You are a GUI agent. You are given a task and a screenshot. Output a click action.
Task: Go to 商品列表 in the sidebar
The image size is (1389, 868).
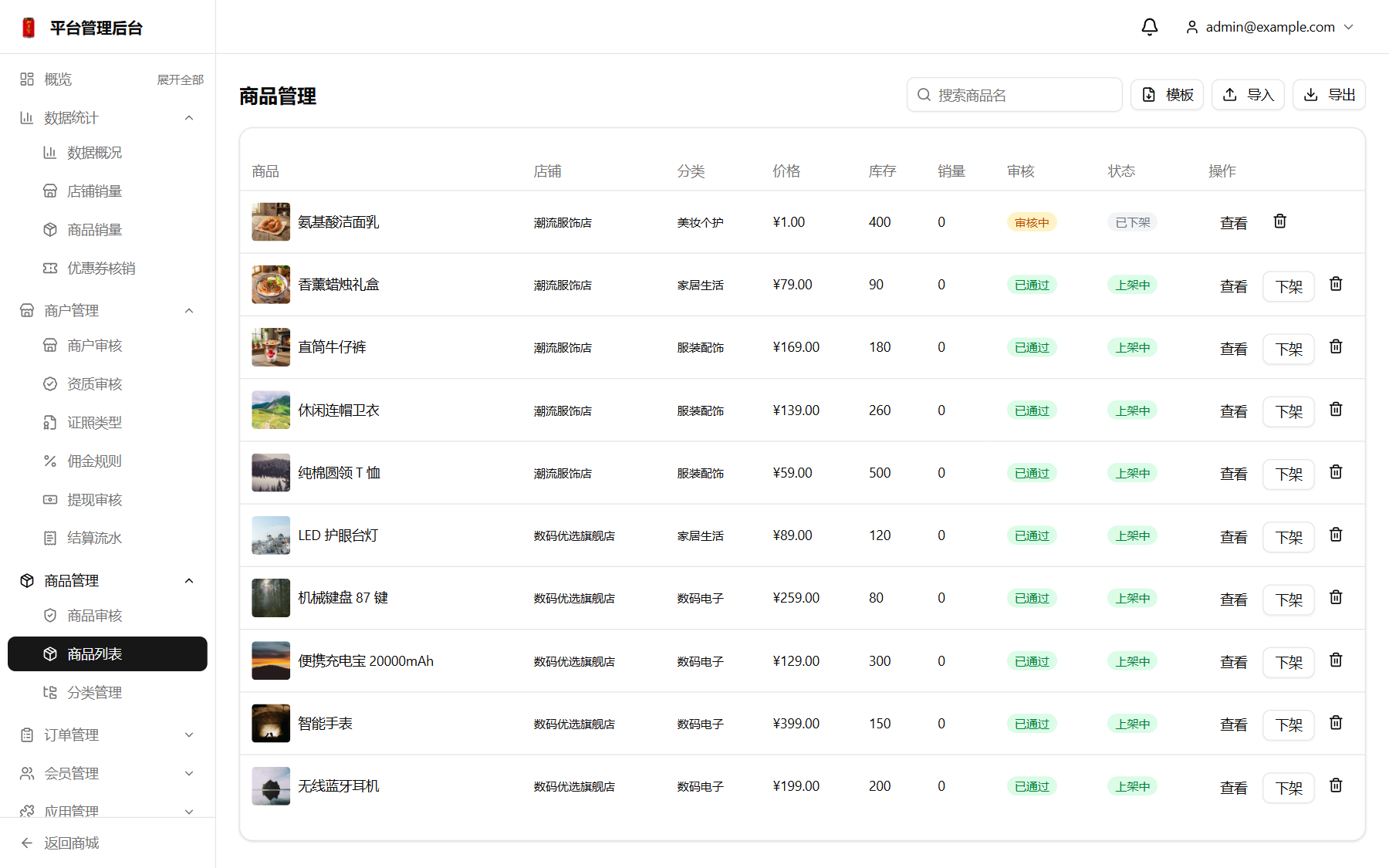pyautogui.click(x=107, y=654)
